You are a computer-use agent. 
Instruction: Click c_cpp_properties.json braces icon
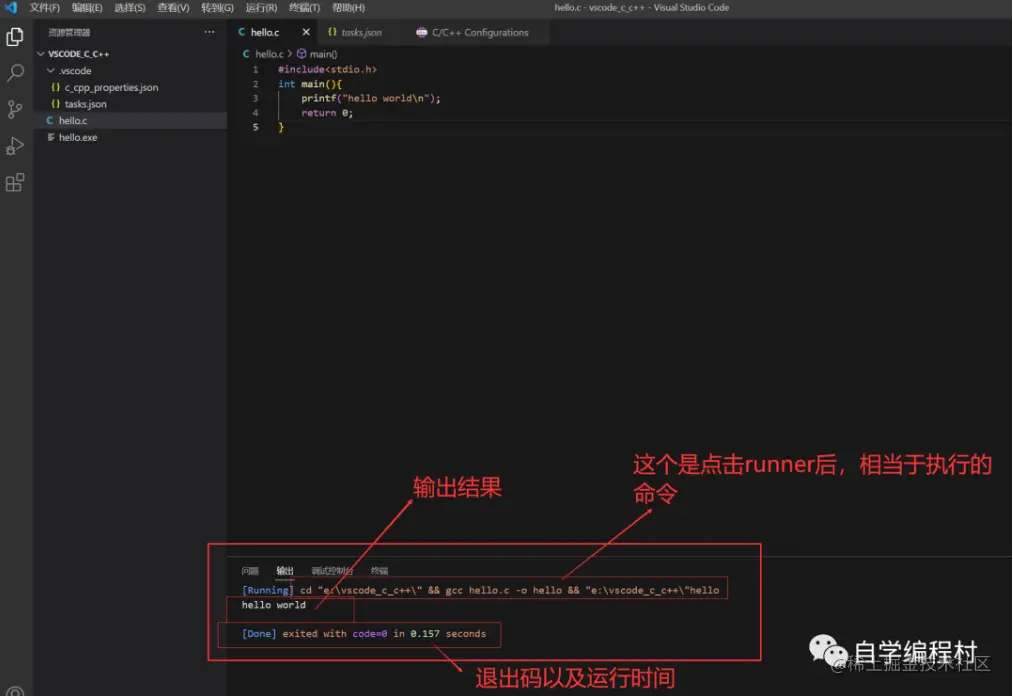(56, 87)
